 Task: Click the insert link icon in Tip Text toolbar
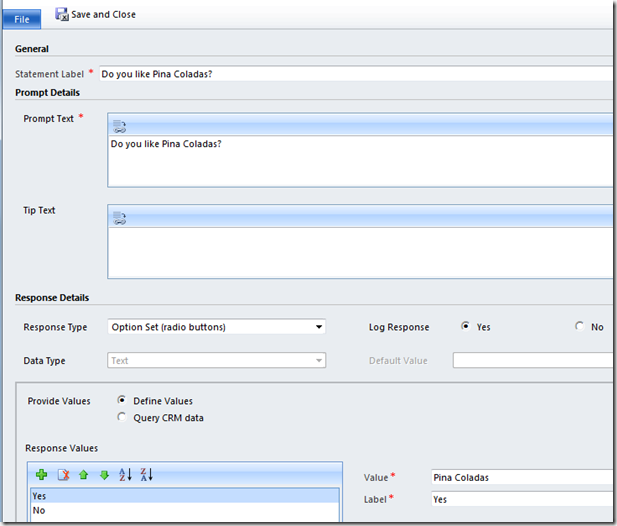[x=119, y=218]
